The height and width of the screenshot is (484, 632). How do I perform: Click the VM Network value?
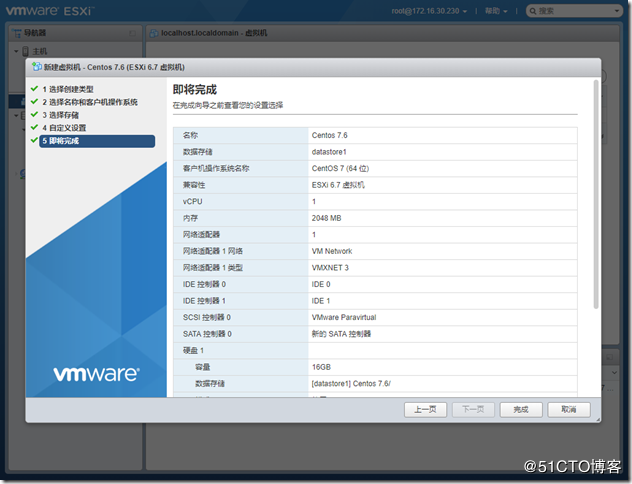tap(332, 251)
